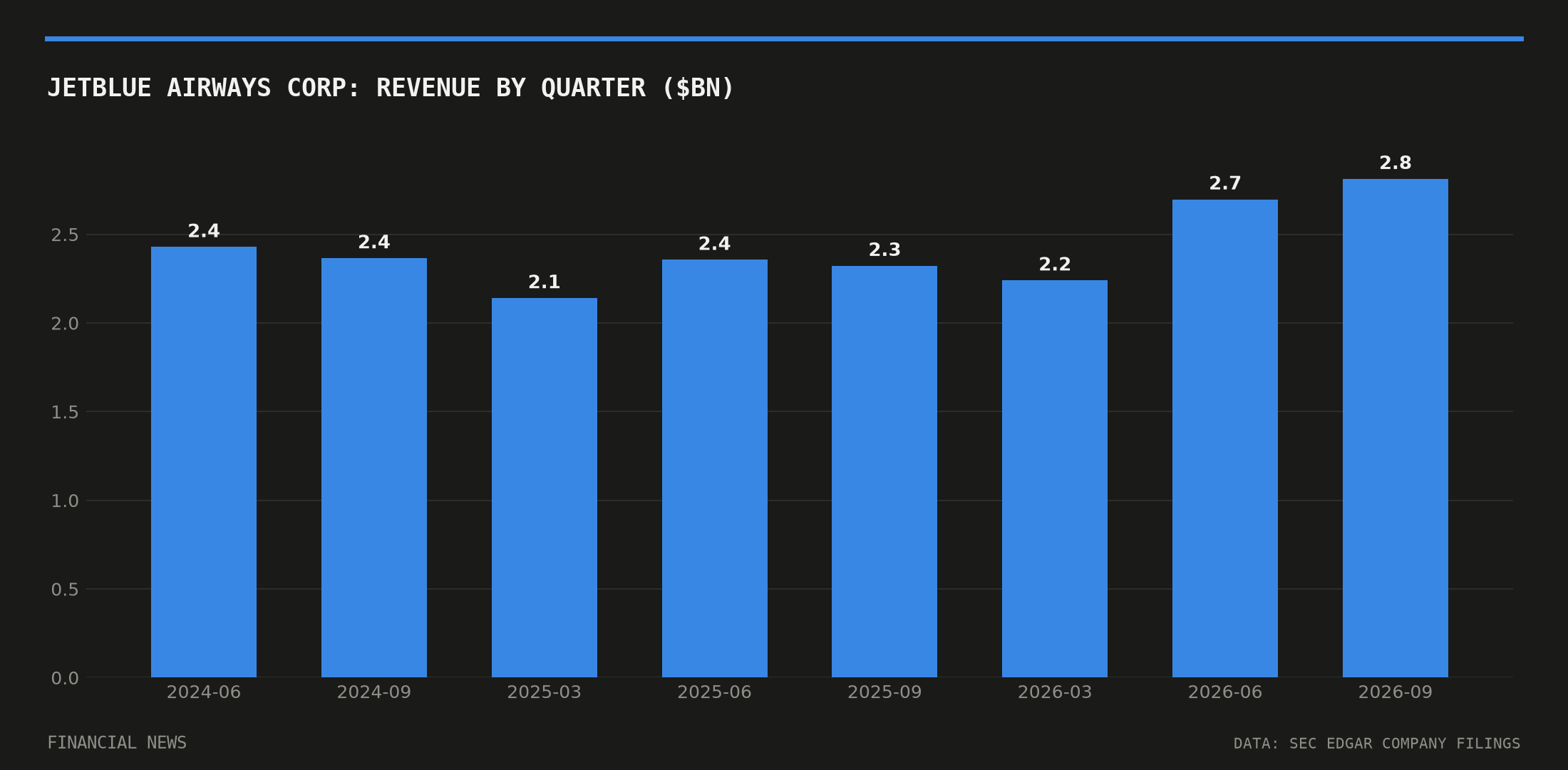Select the 2024-09 revenue bar

374,468
